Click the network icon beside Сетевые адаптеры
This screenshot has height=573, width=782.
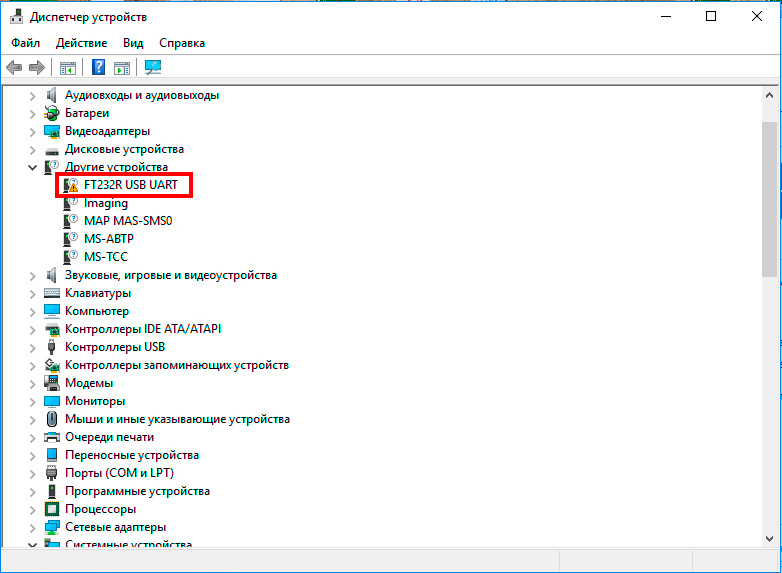point(51,527)
